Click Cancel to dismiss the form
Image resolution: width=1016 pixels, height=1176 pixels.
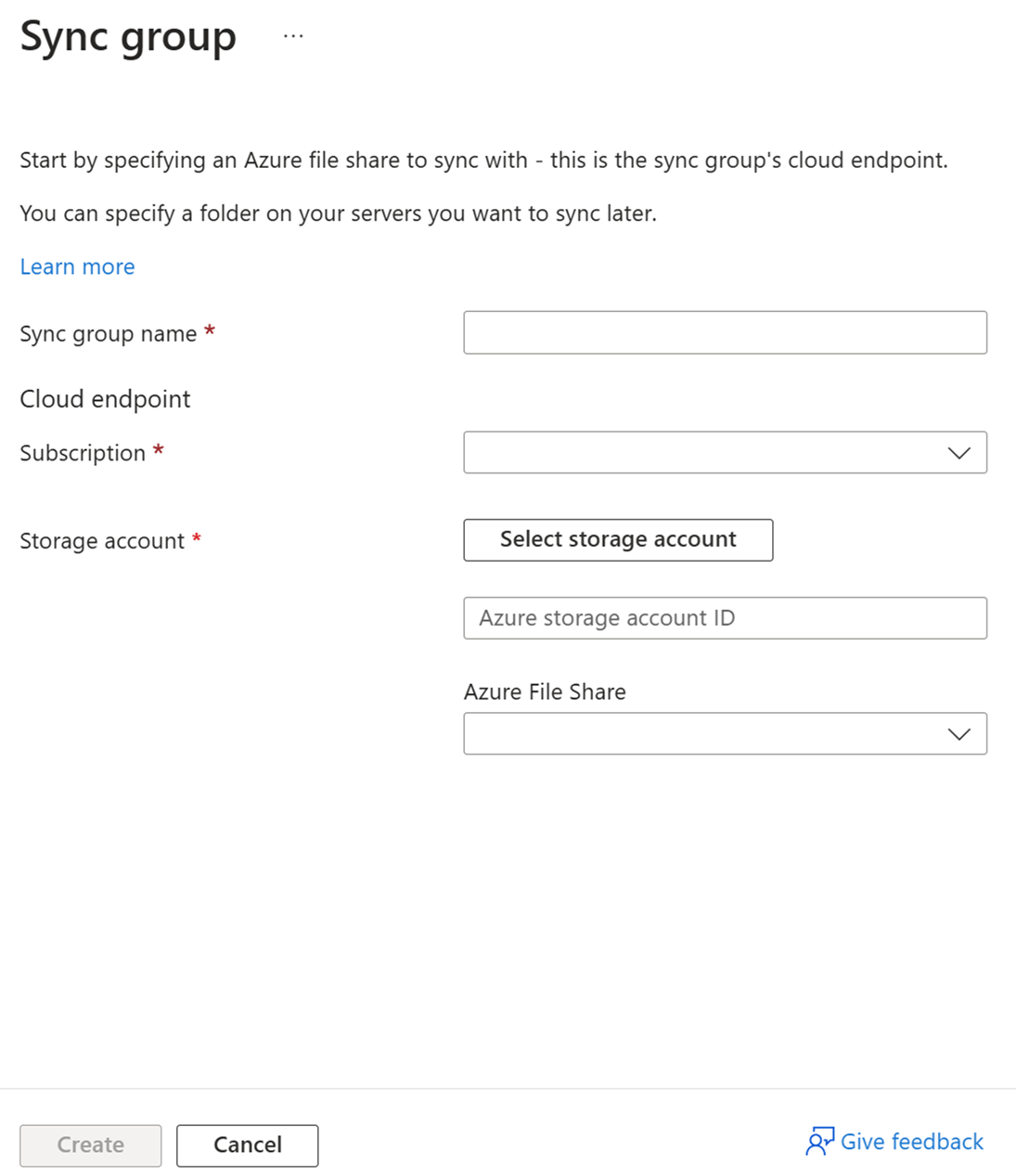247,1145
